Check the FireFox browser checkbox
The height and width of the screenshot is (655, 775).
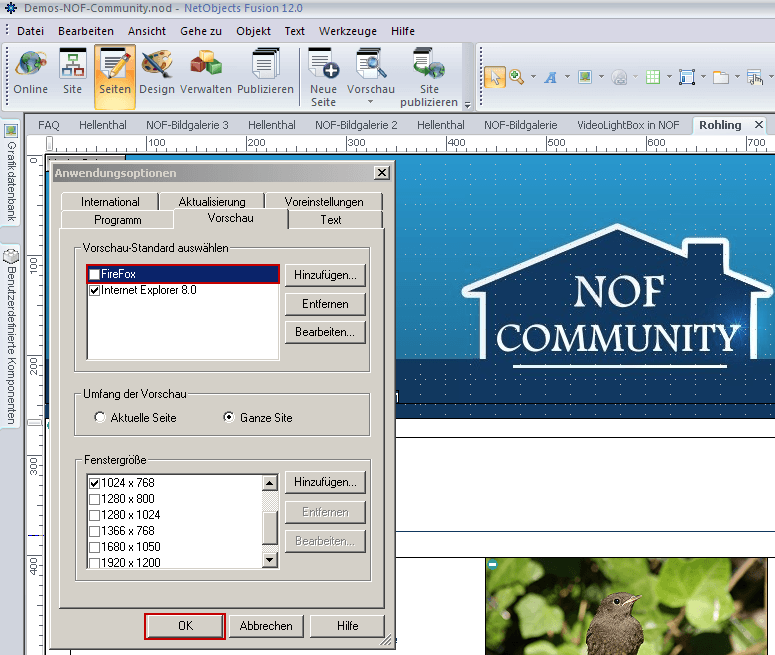tap(94, 274)
